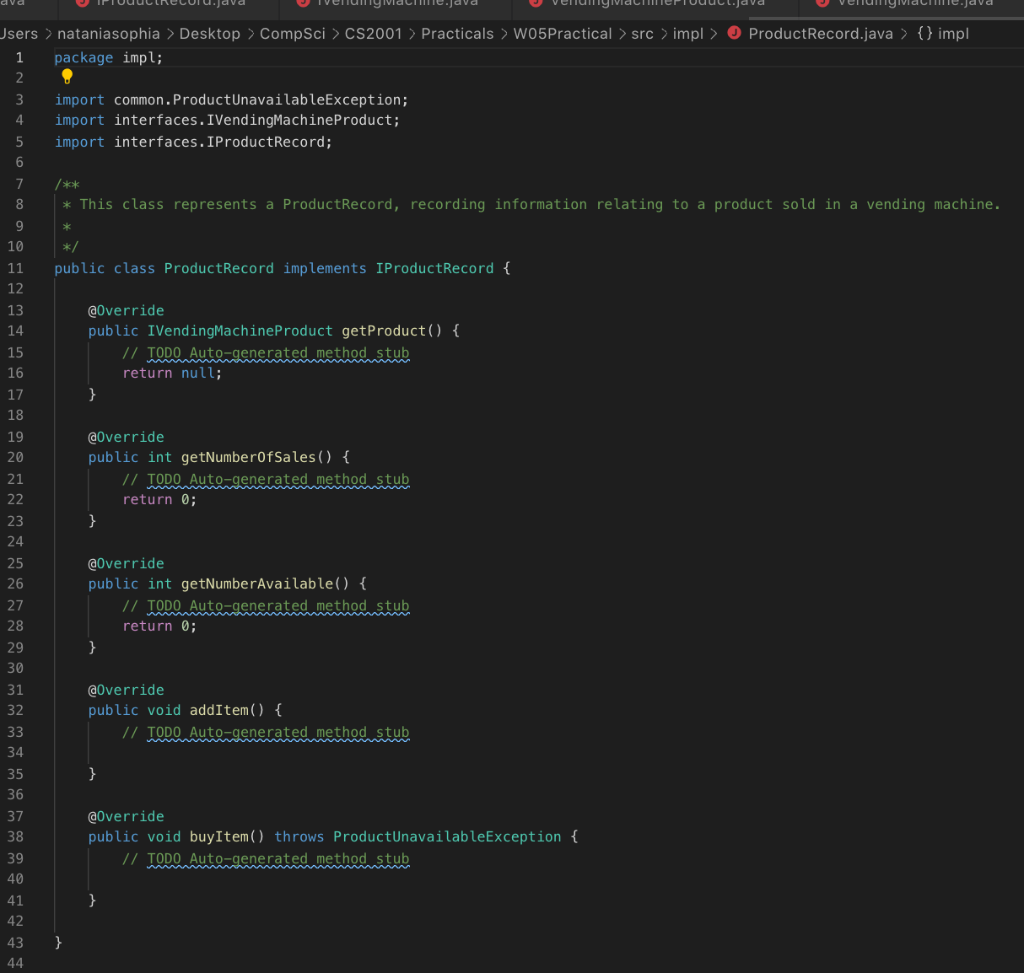Image resolution: width=1024 pixels, height=973 pixels.
Task: Click the TODO comment on line 27
Action: coord(266,605)
